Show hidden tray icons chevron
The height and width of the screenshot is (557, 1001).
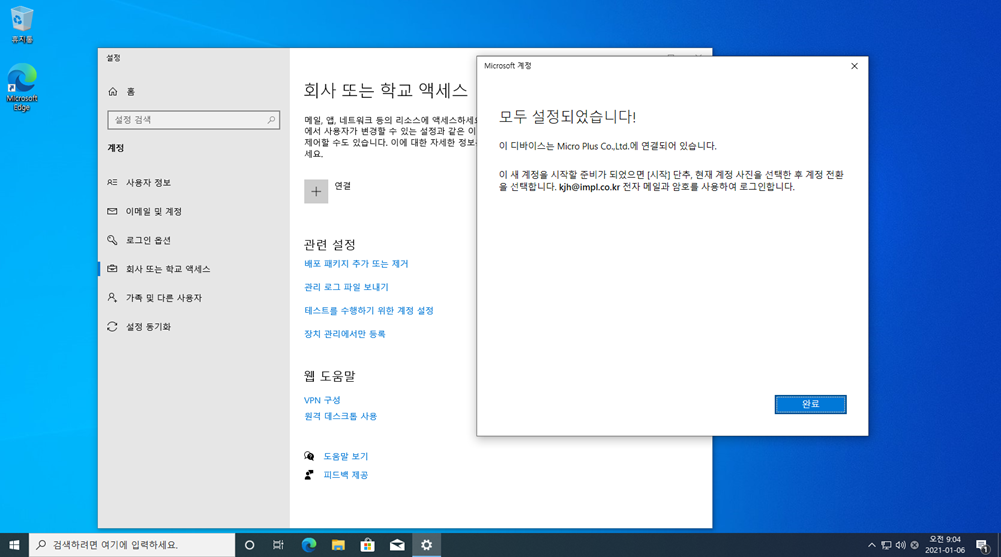tap(871, 545)
